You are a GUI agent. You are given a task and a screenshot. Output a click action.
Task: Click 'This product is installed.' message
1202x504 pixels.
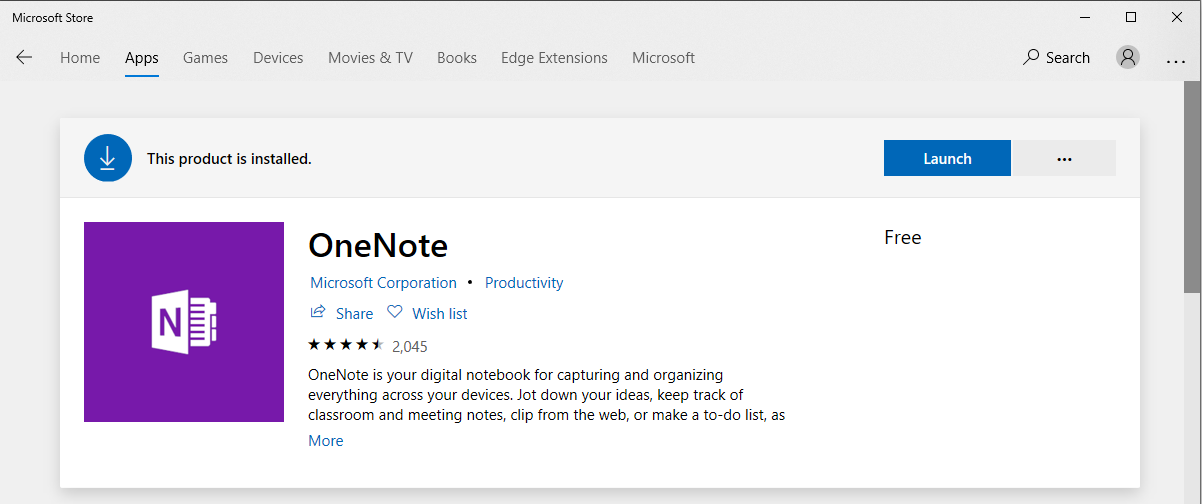[229, 159]
